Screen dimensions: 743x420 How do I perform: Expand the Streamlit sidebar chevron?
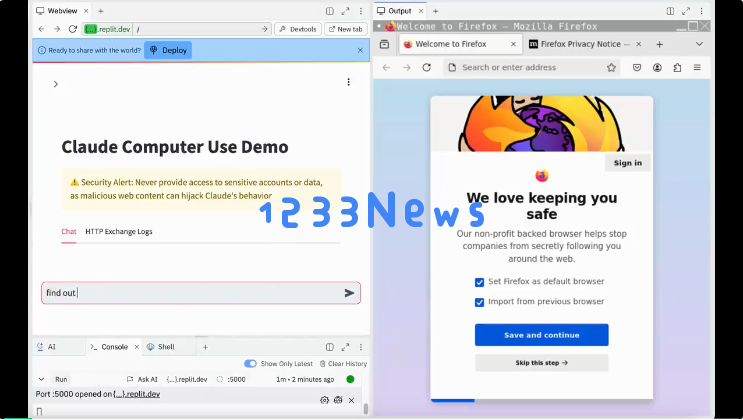(x=56, y=84)
